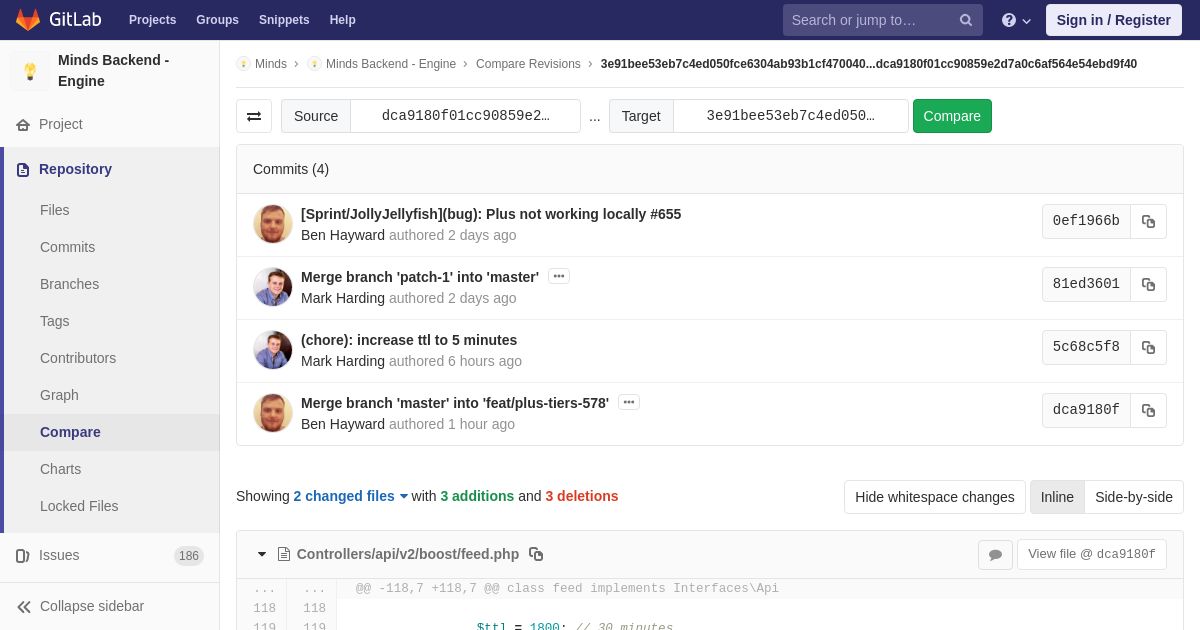Open the Help dropdown menu
This screenshot has height=630, width=1200.
coord(1016,20)
